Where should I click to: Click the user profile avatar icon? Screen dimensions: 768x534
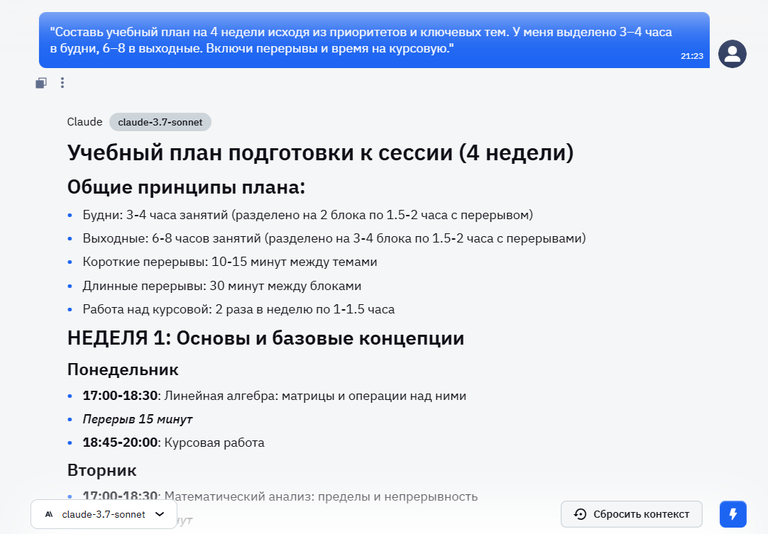[732, 54]
